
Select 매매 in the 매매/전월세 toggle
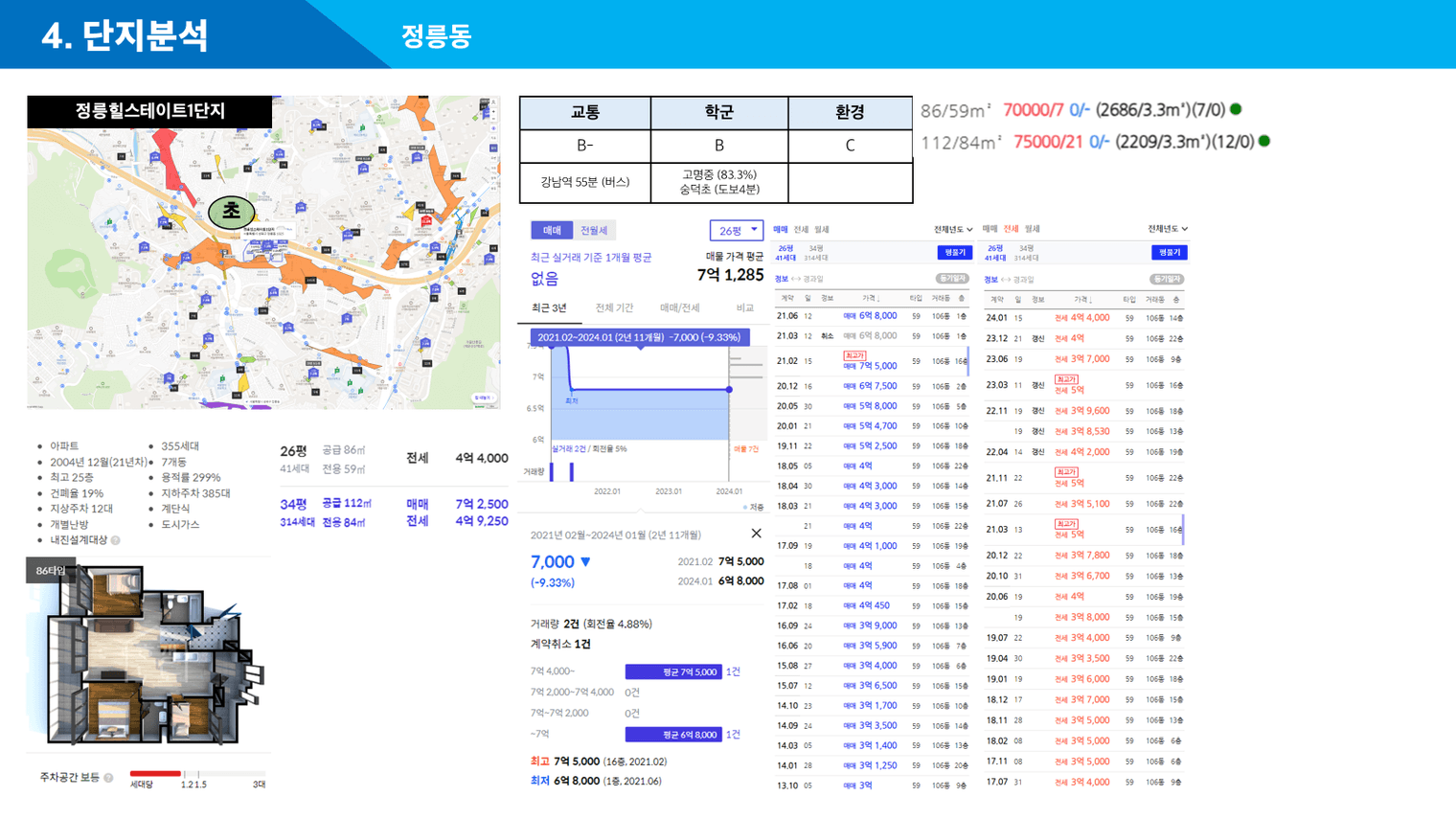tap(553, 231)
